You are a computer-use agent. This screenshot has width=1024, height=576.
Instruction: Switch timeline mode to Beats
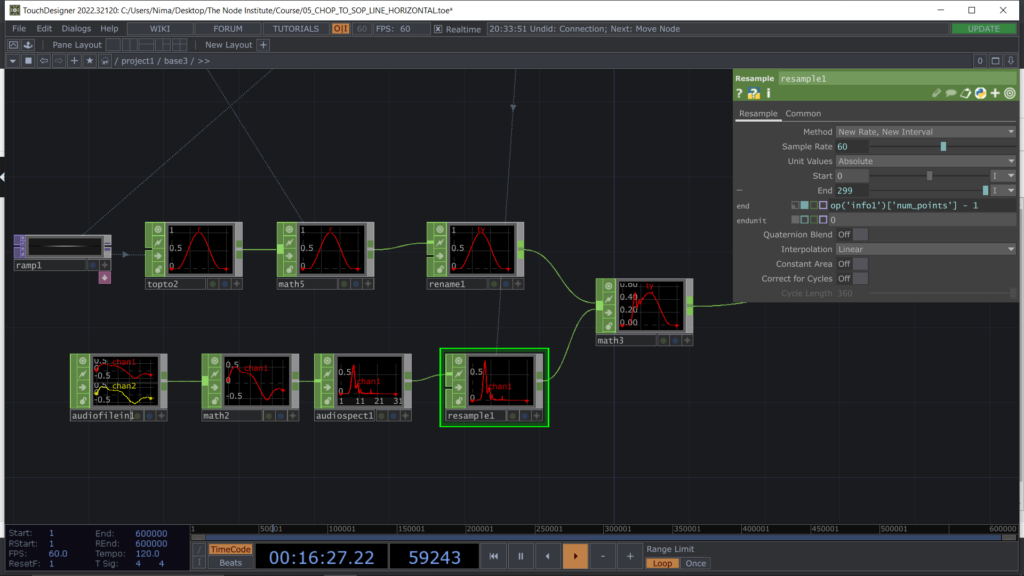[230, 563]
